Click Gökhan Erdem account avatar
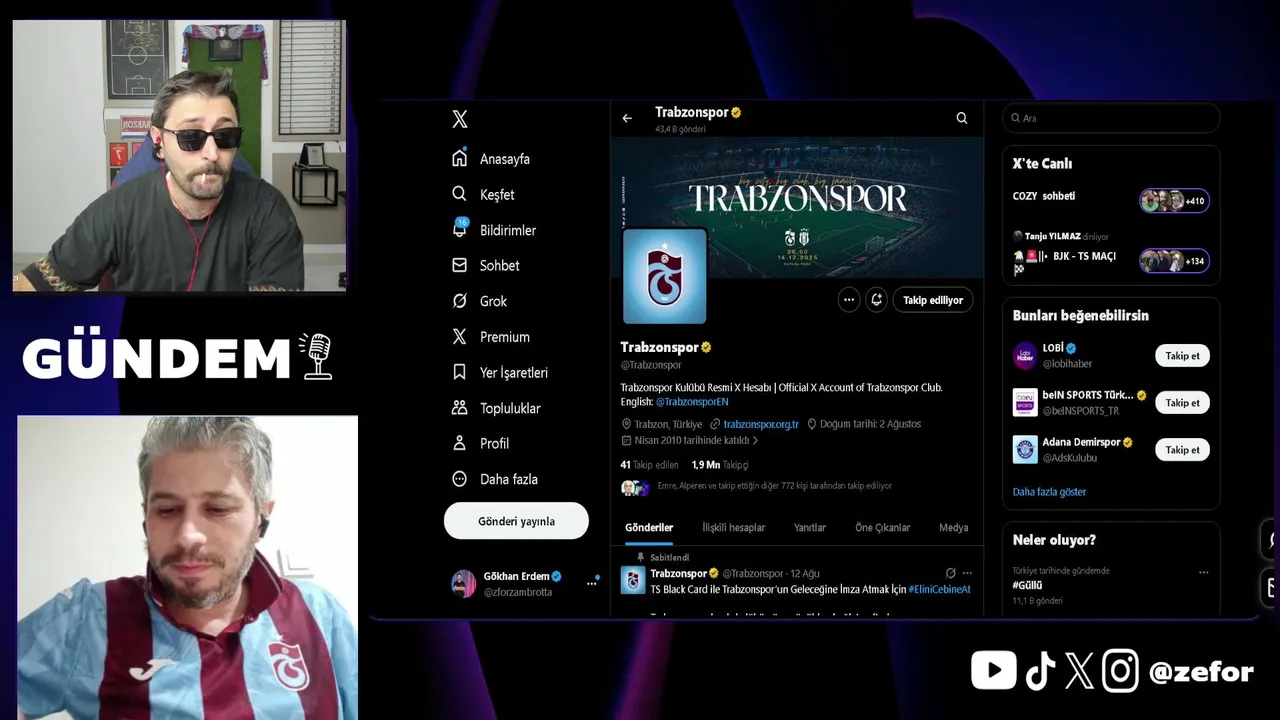Image resolution: width=1280 pixels, height=720 pixels. click(x=464, y=584)
